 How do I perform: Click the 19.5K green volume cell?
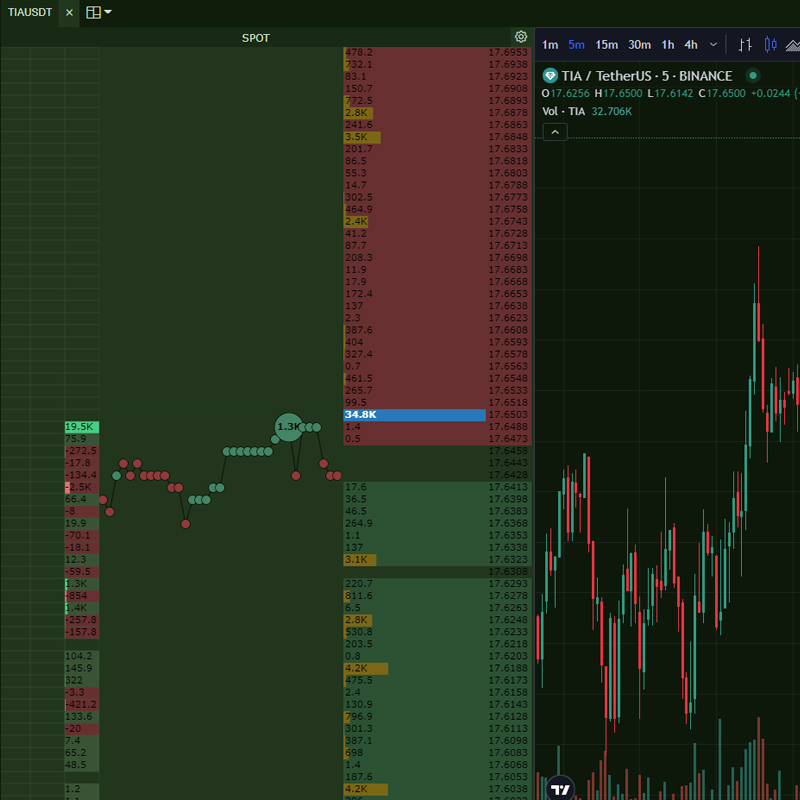(x=81, y=427)
